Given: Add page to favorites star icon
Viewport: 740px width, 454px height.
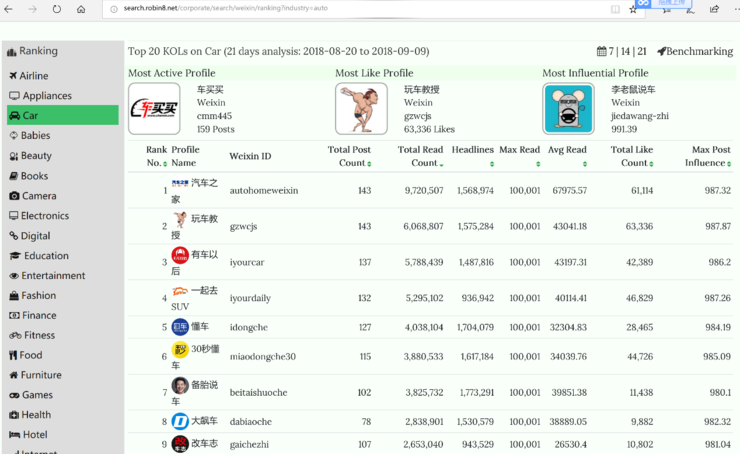Looking at the screenshot, I should coord(633,9).
